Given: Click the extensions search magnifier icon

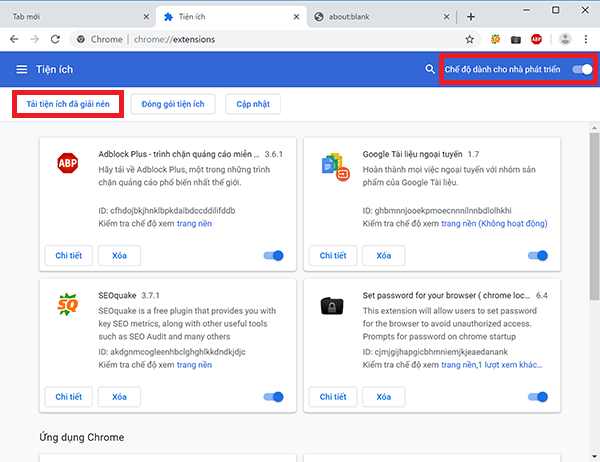Looking at the screenshot, I should point(430,69).
